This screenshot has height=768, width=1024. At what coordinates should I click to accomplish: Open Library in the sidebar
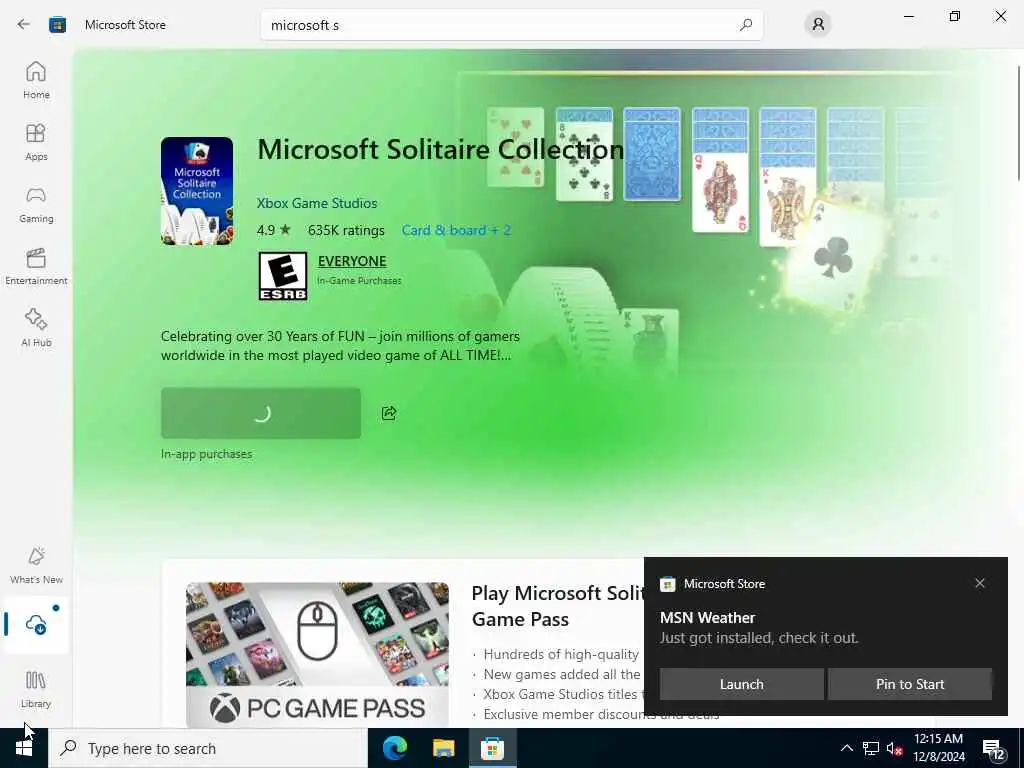pyautogui.click(x=36, y=690)
